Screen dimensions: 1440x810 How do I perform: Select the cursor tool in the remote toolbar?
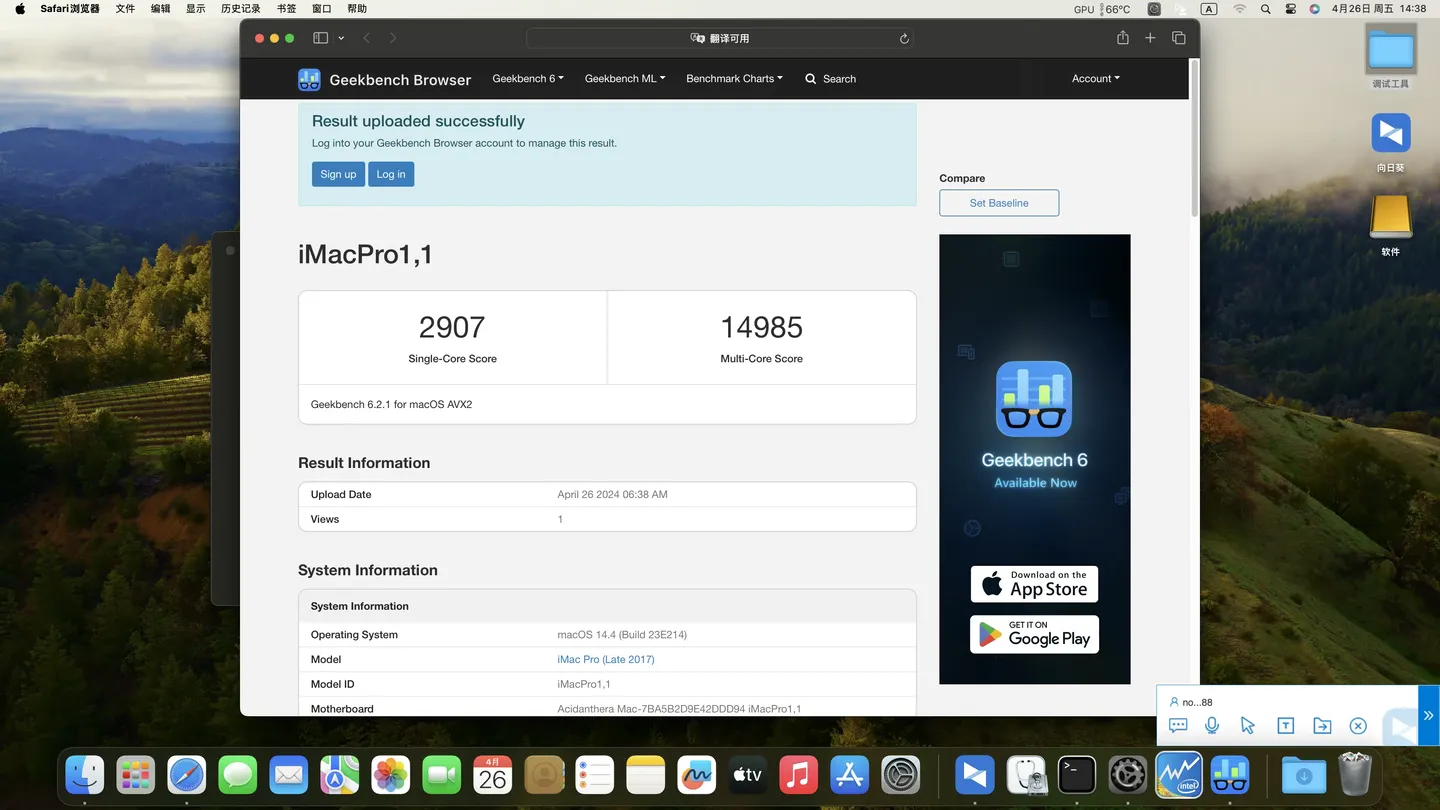point(1248,726)
